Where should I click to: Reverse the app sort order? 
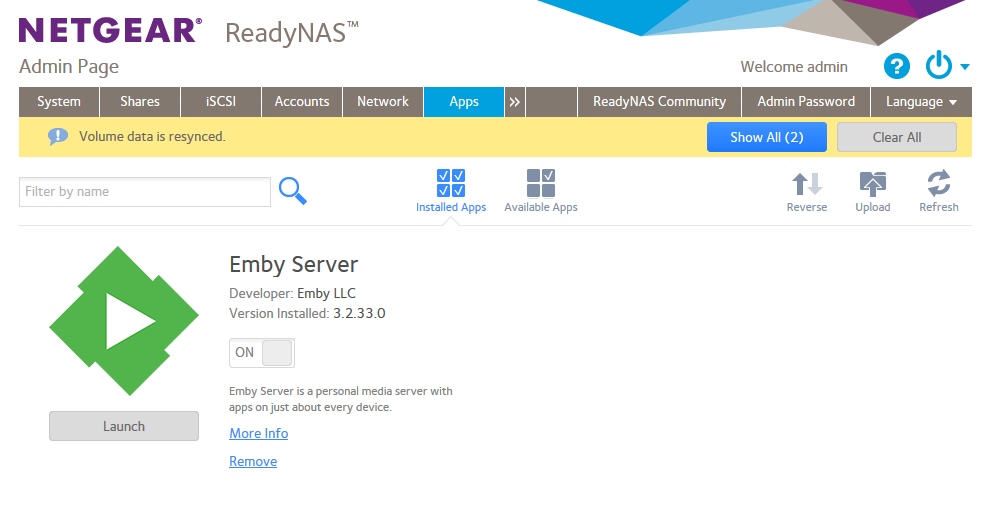806,192
